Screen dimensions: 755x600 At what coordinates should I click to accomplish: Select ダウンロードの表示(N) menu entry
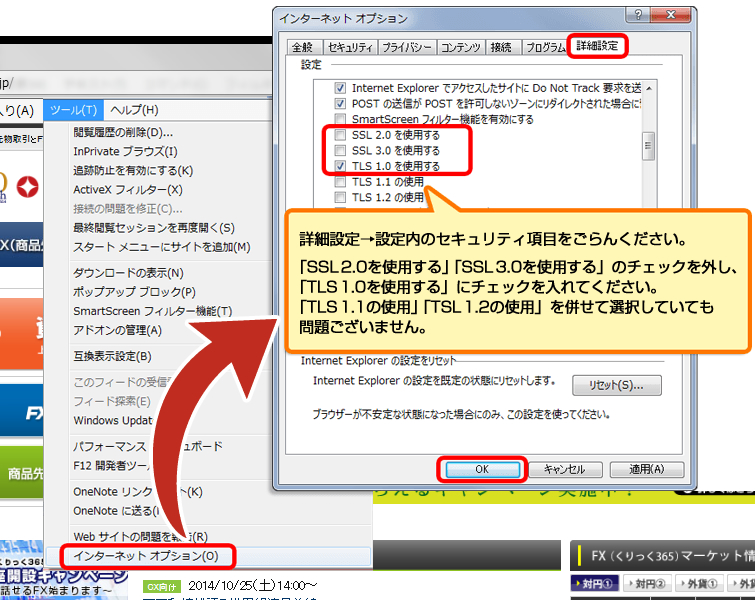pos(128,273)
